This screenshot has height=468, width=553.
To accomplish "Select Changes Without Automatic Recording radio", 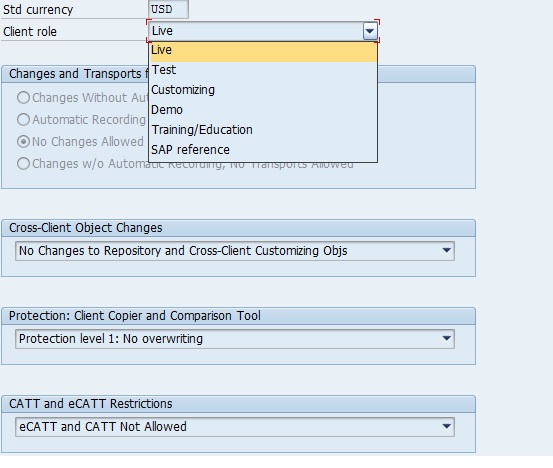I will point(23,98).
